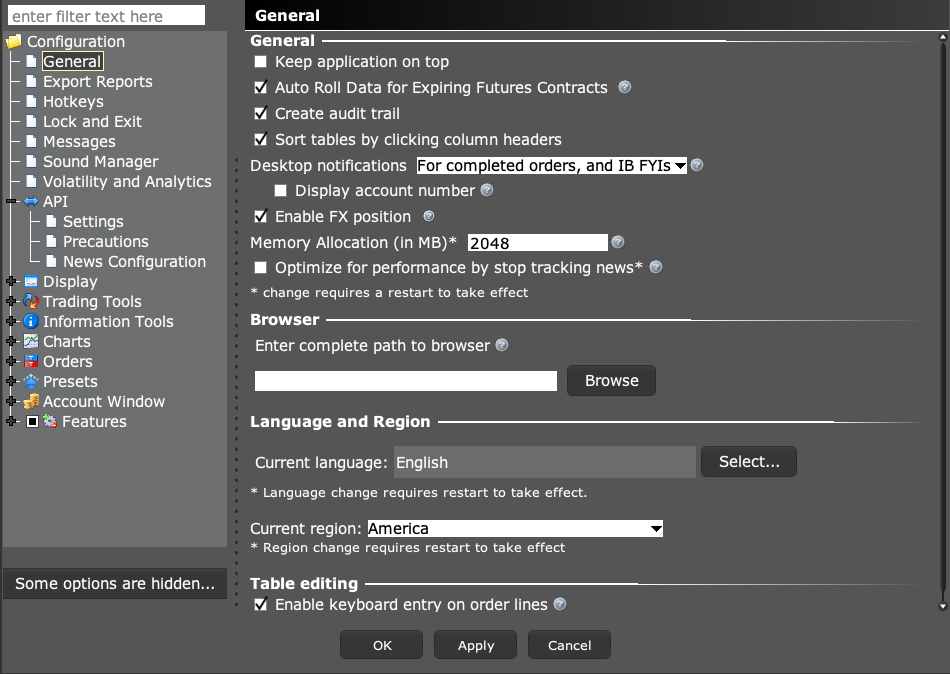Click Some options are hidden... button
950x674 pixels.
tap(115, 583)
